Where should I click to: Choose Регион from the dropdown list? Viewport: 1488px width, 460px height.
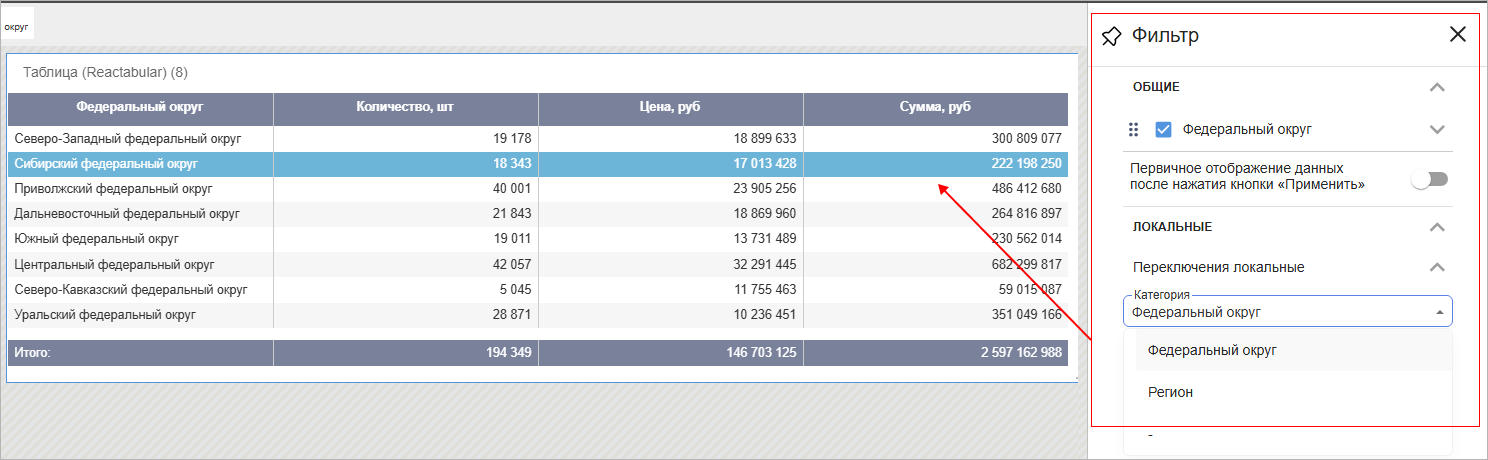click(1170, 392)
